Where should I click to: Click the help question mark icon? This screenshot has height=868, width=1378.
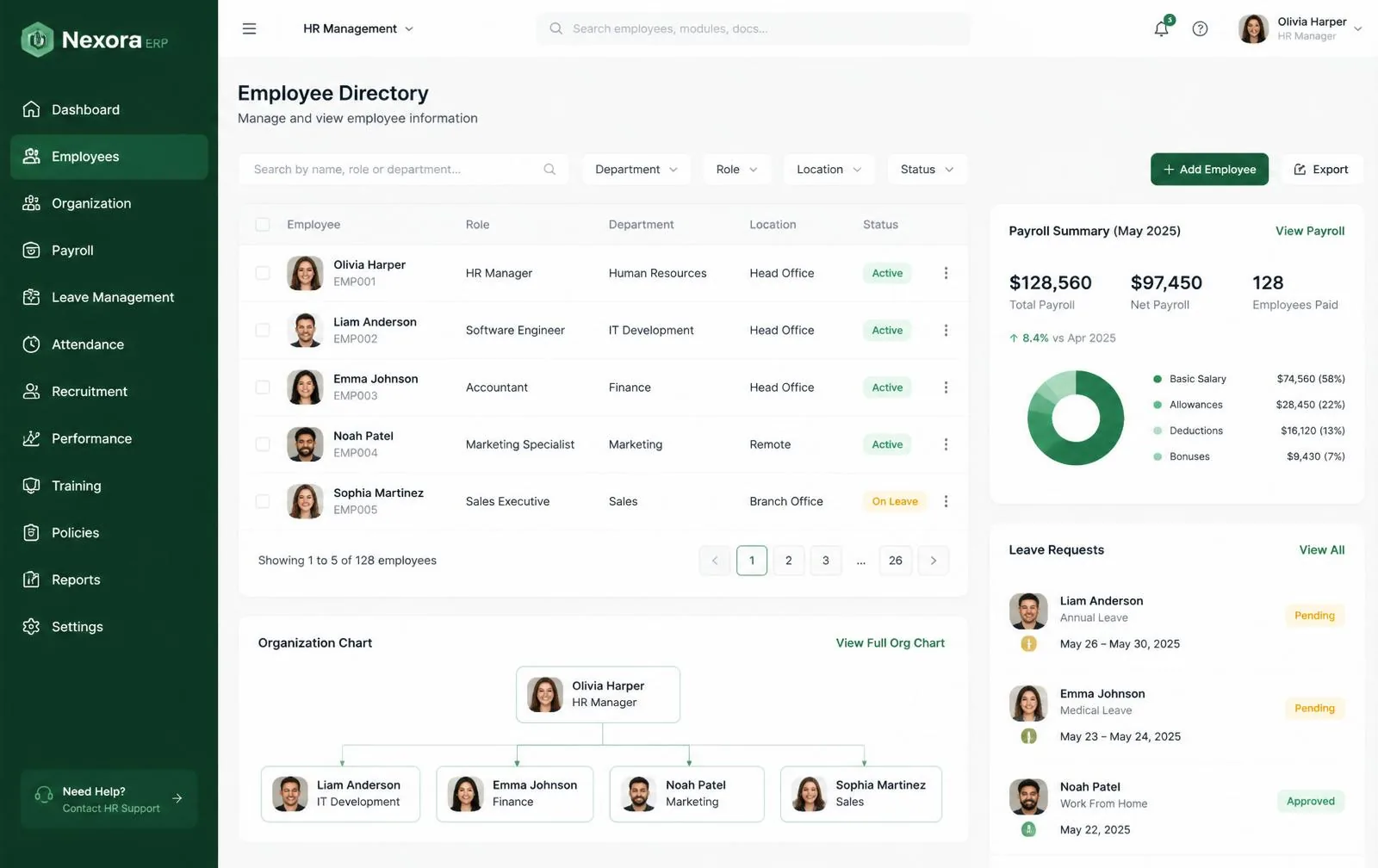[1200, 28]
